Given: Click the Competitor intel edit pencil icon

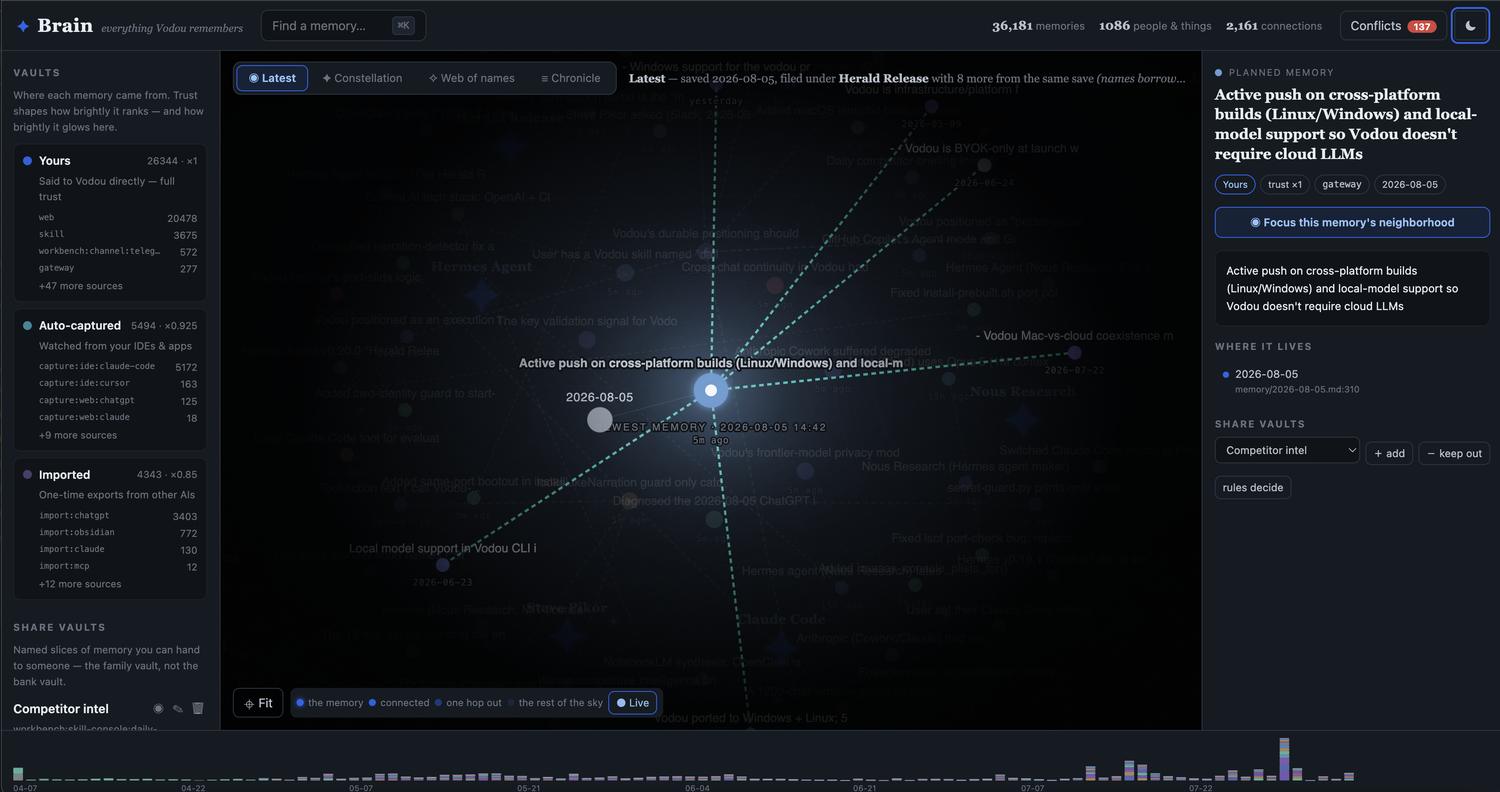Looking at the screenshot, I should 178,709.
